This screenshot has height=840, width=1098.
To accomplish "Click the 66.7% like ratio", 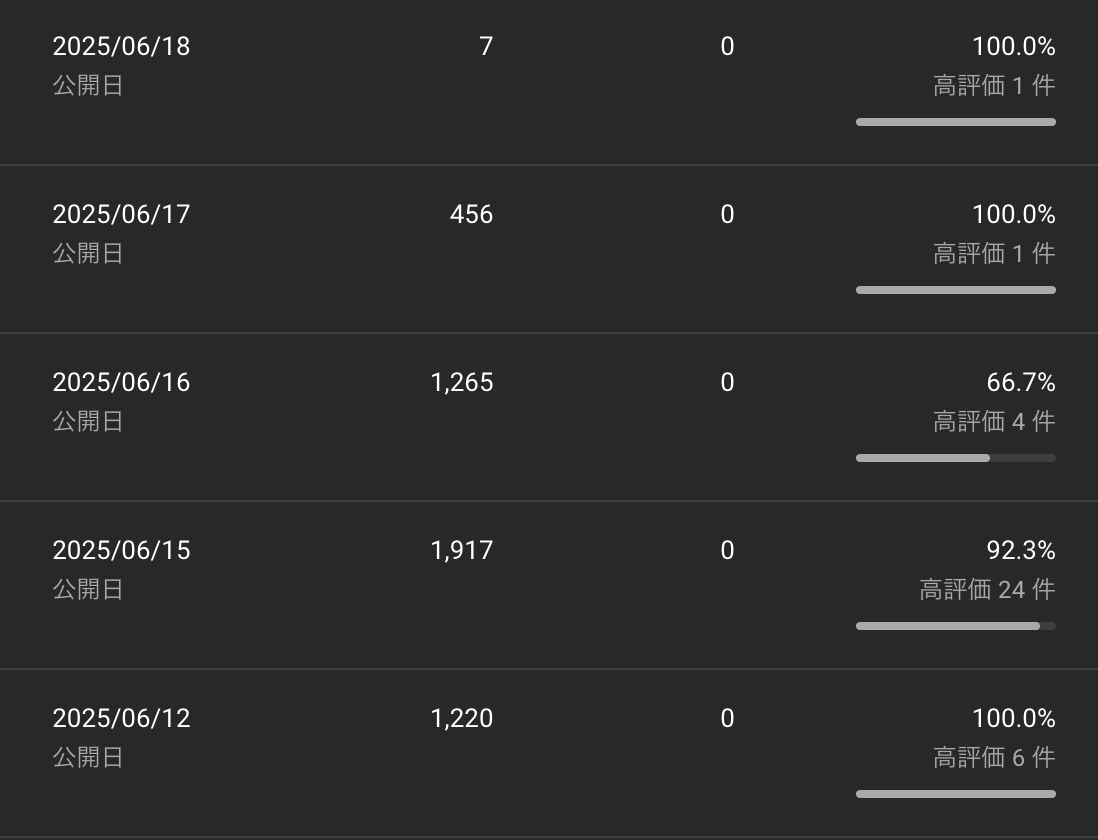I will [1021, 382].
